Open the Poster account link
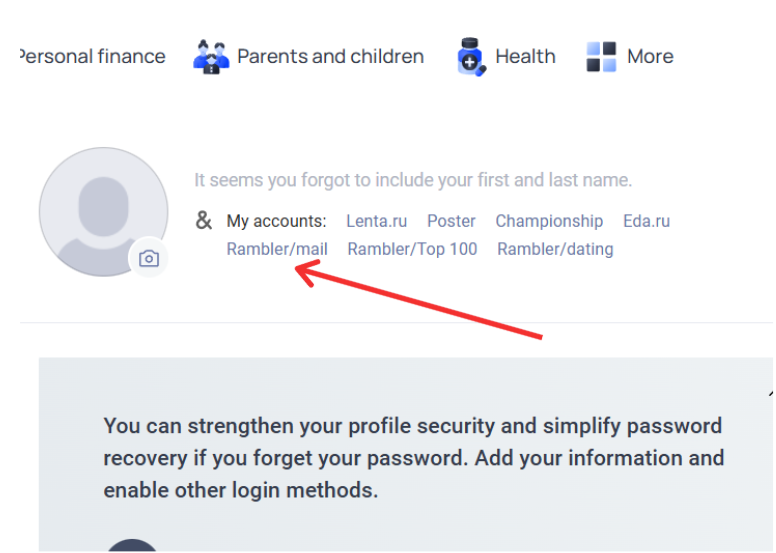 click(451, 221)
